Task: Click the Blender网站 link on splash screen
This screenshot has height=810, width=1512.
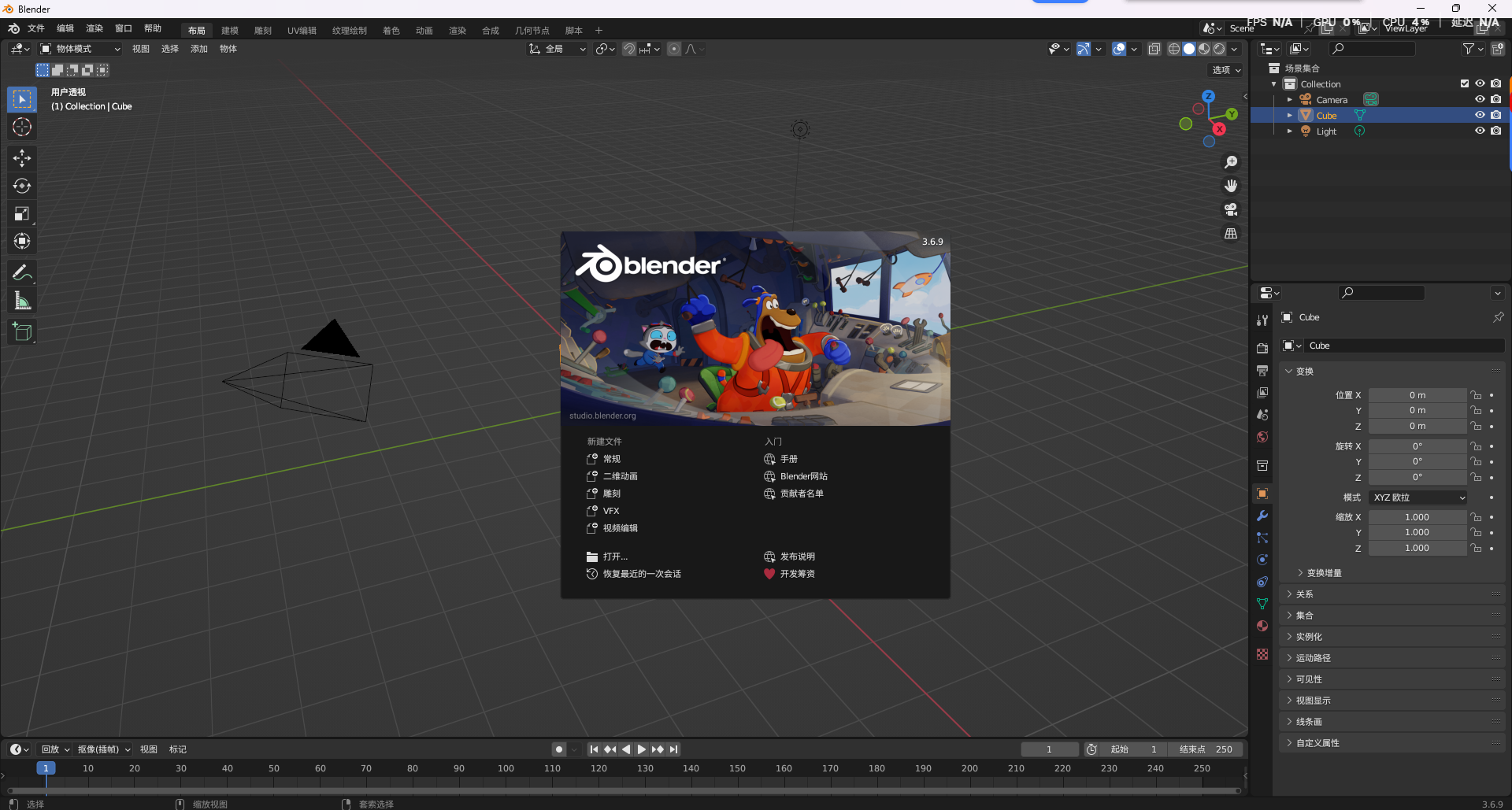Action: click(x=804, y=475)
